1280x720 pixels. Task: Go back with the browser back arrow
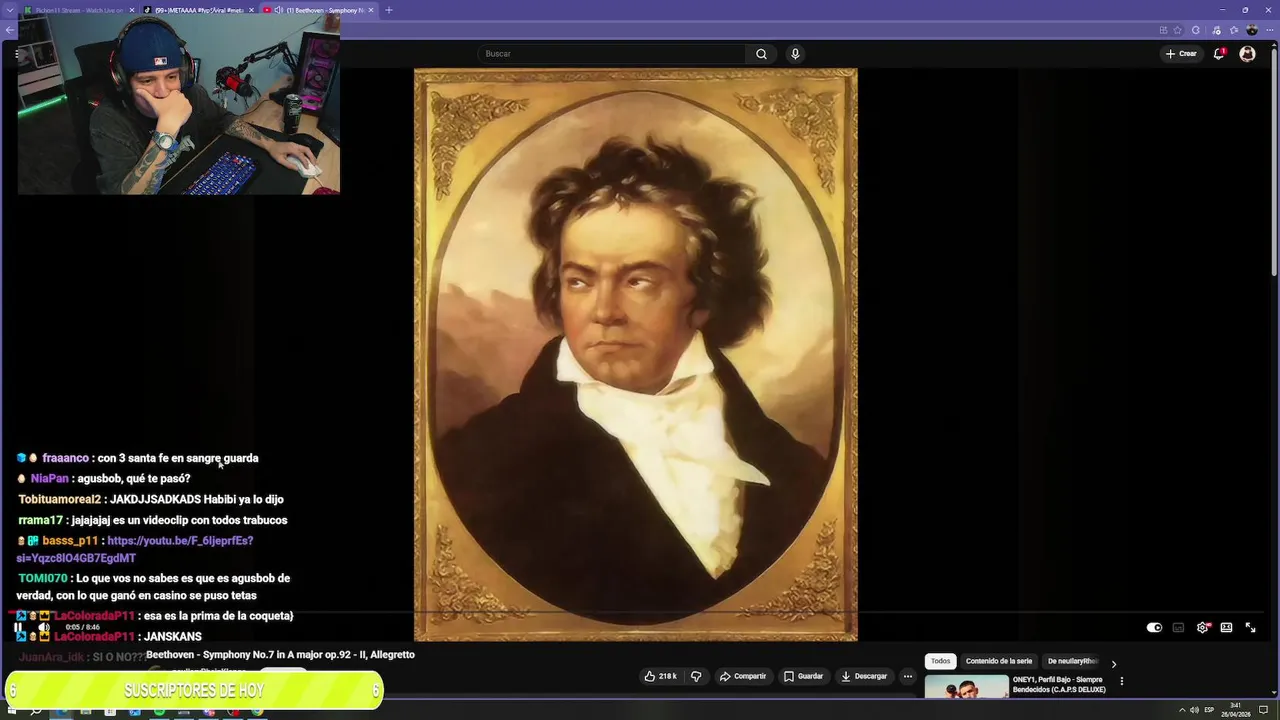[x=10, y=30]
